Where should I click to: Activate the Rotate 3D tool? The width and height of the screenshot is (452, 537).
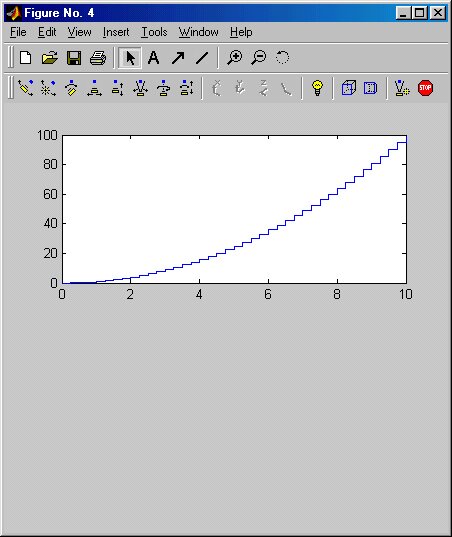click(x=282, y=58)
